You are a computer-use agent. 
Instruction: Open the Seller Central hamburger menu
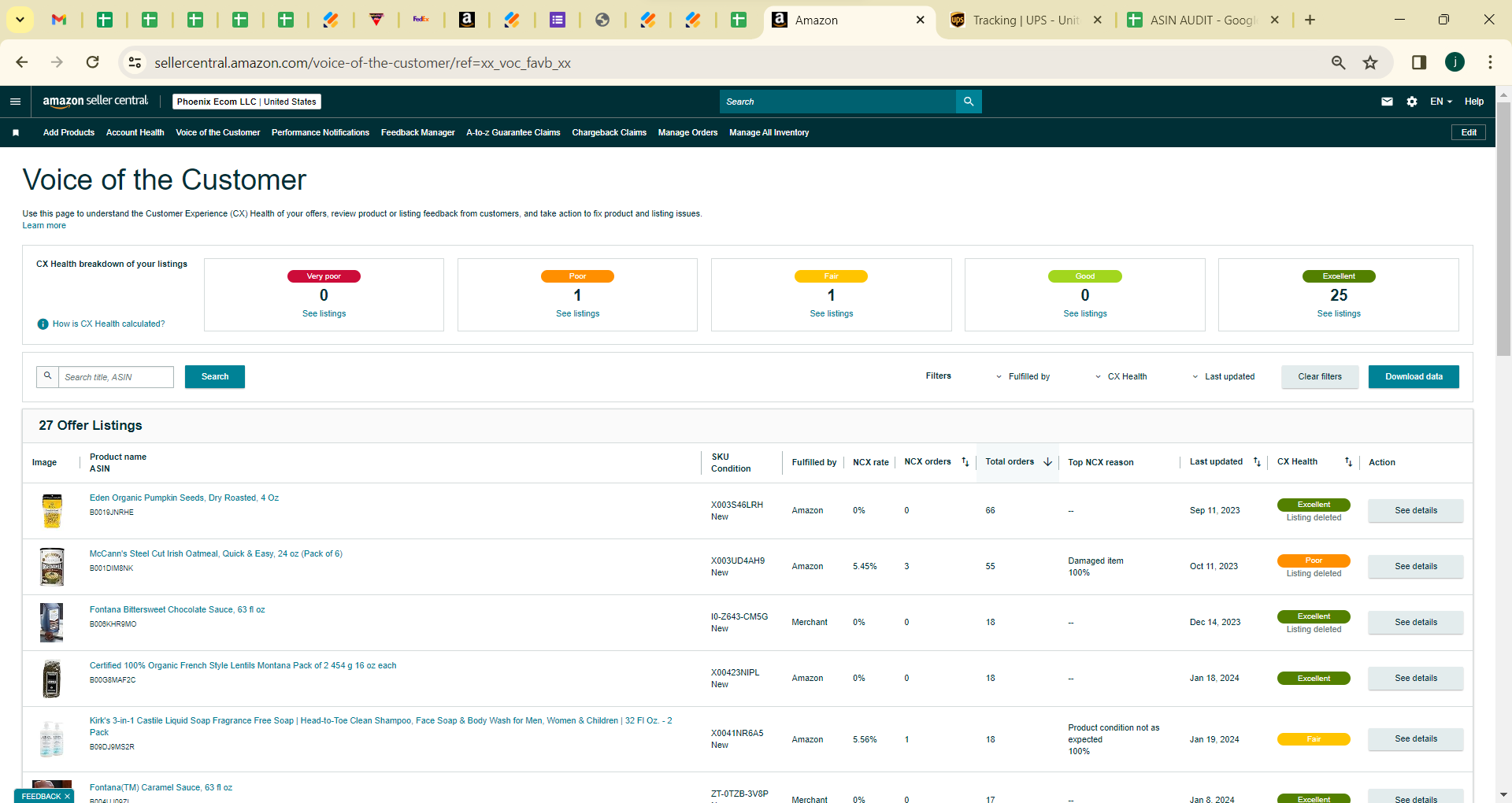(15, 102)
